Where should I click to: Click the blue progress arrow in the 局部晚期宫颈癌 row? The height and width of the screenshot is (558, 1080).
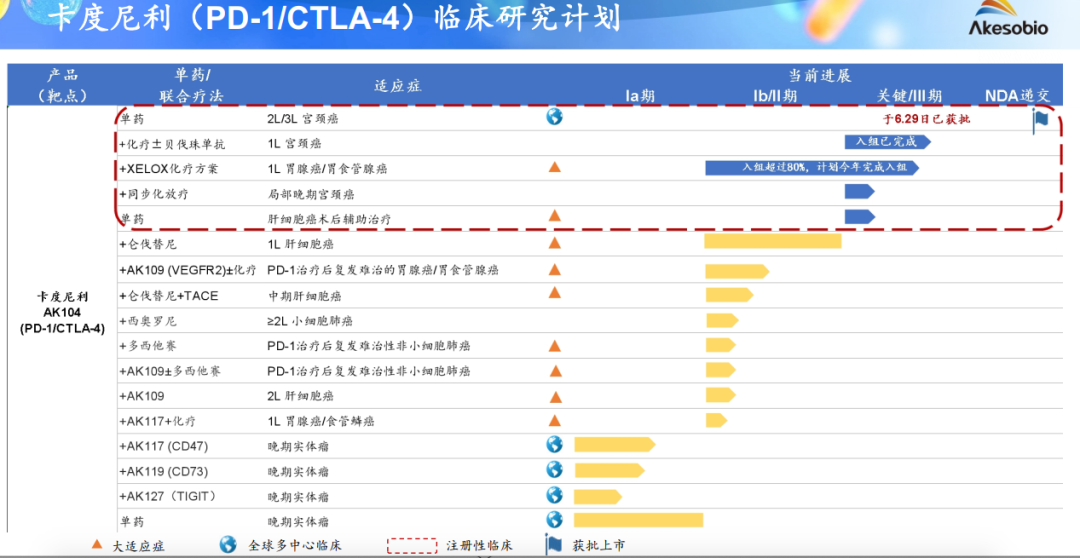click(859, 192)
